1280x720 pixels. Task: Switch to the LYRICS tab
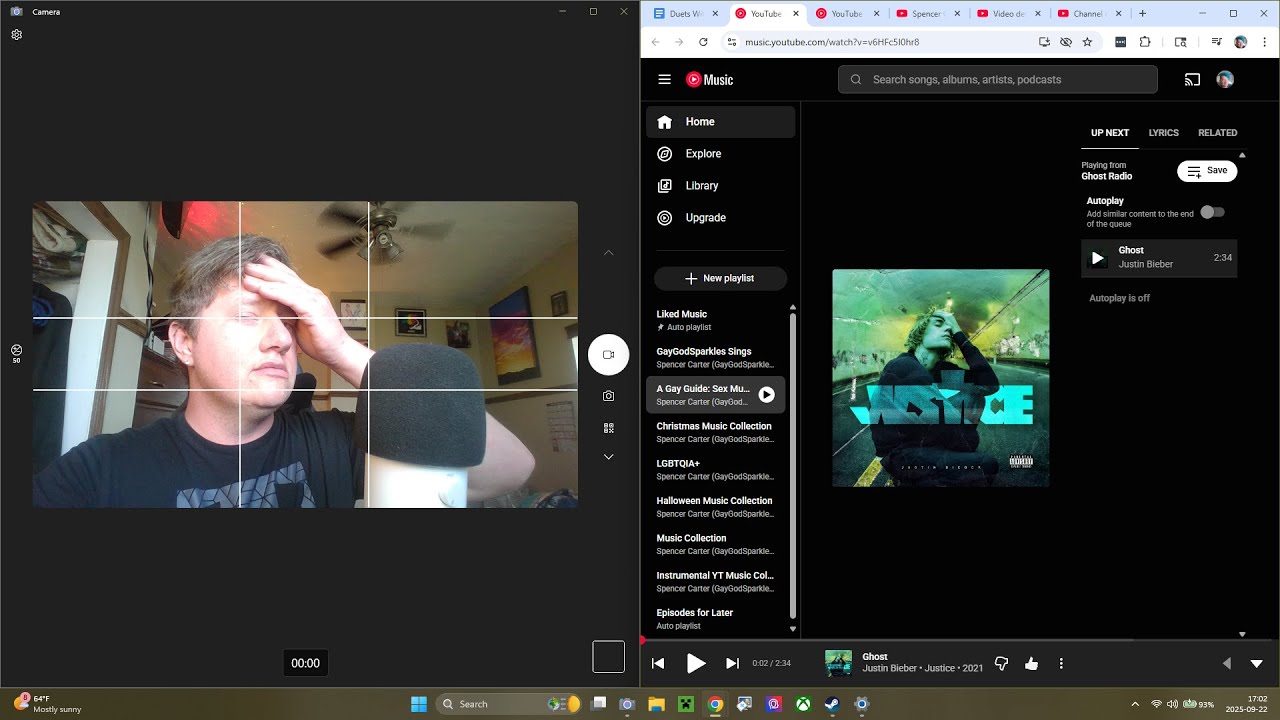tap(1163, 132)
